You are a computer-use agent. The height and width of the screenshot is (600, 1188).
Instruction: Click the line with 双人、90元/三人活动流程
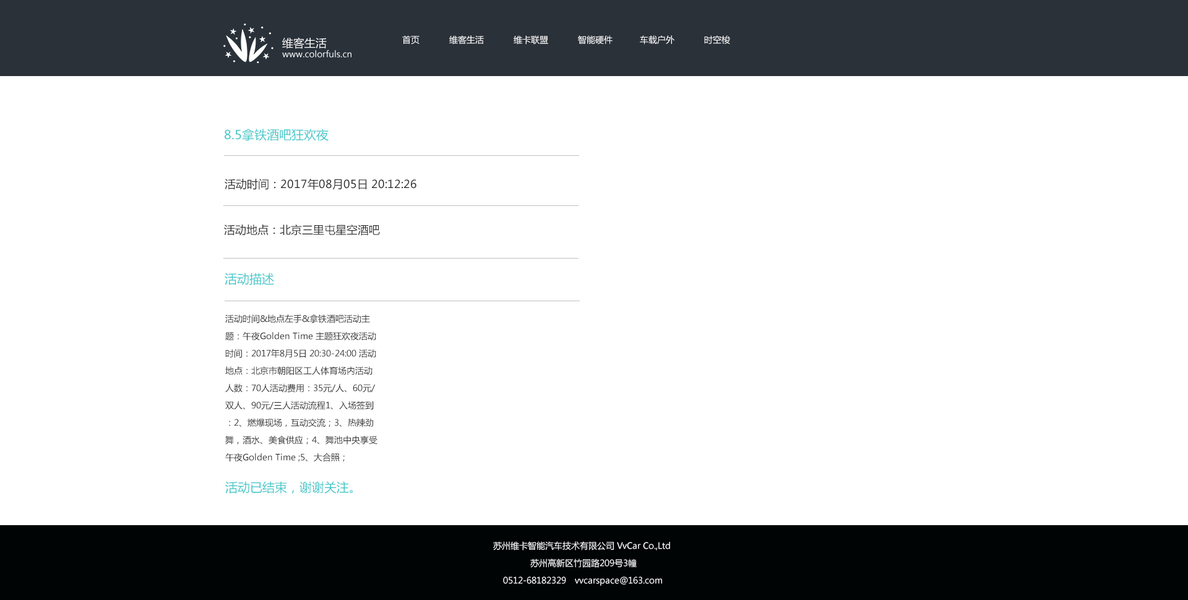299,406
